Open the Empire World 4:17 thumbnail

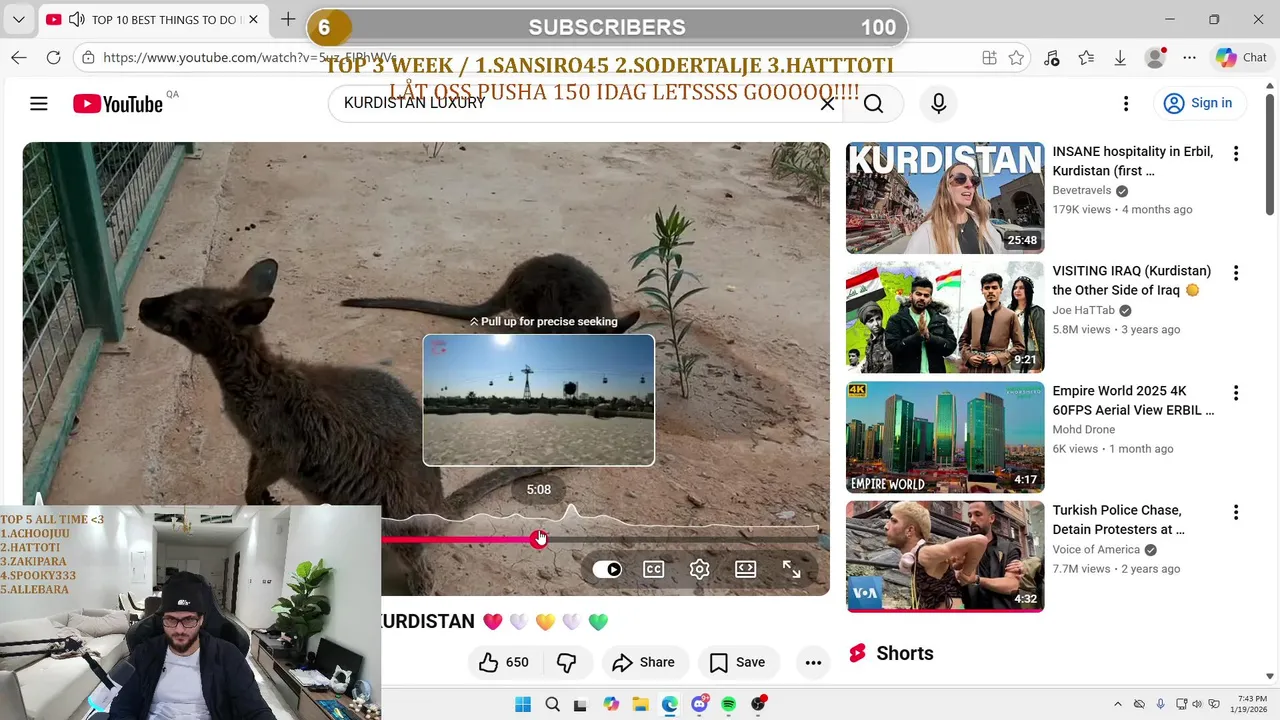pos(945,438)
